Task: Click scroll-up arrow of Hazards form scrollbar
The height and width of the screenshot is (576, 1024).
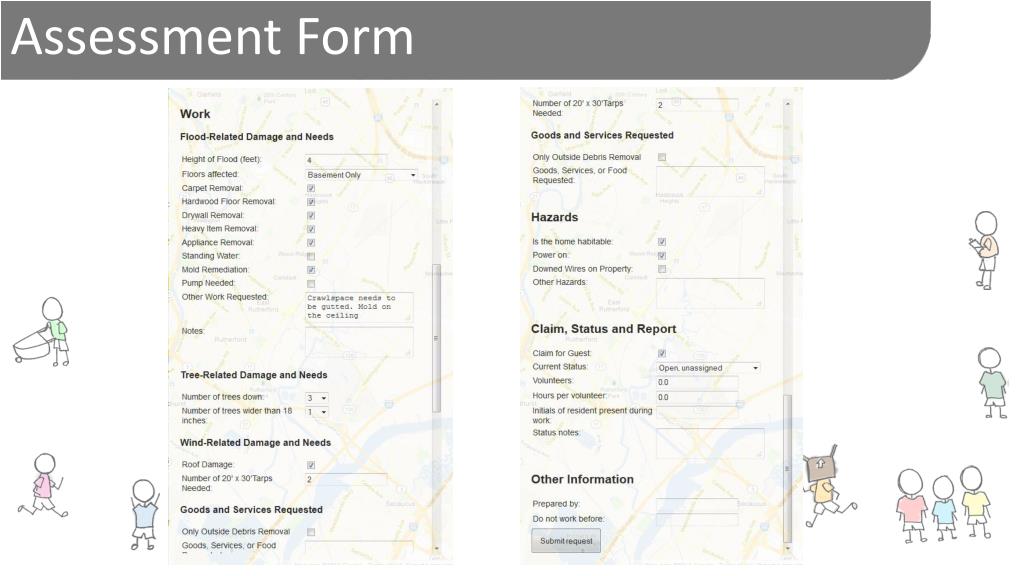Action: pos(788,104)
